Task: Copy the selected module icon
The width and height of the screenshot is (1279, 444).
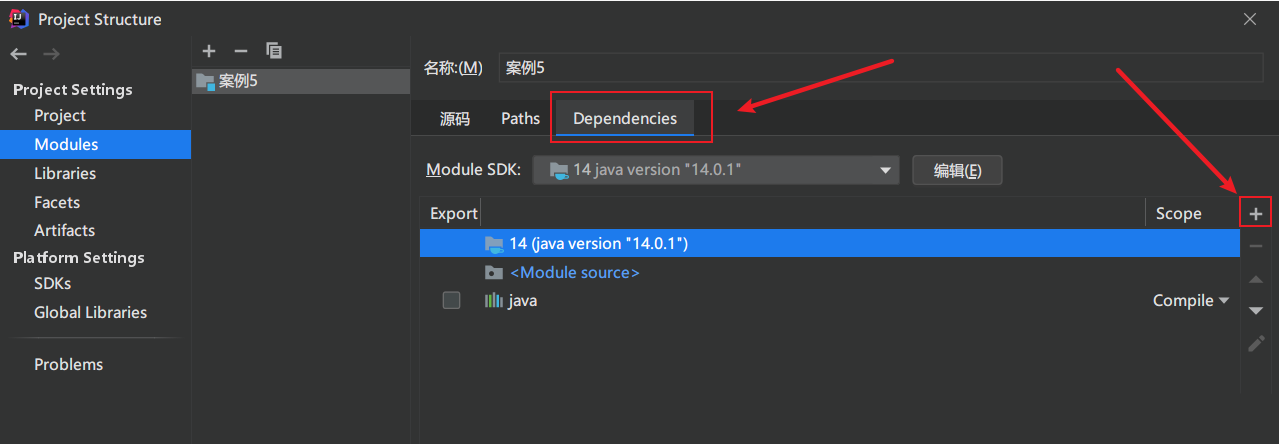Action: click(273, 51)
